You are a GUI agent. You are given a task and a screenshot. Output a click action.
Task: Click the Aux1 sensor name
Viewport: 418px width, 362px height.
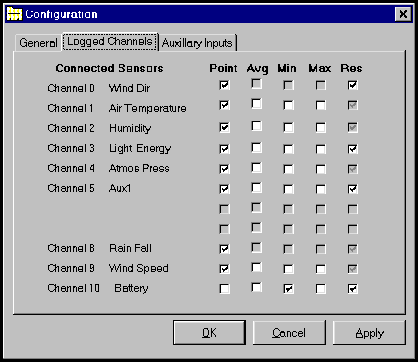120,188
